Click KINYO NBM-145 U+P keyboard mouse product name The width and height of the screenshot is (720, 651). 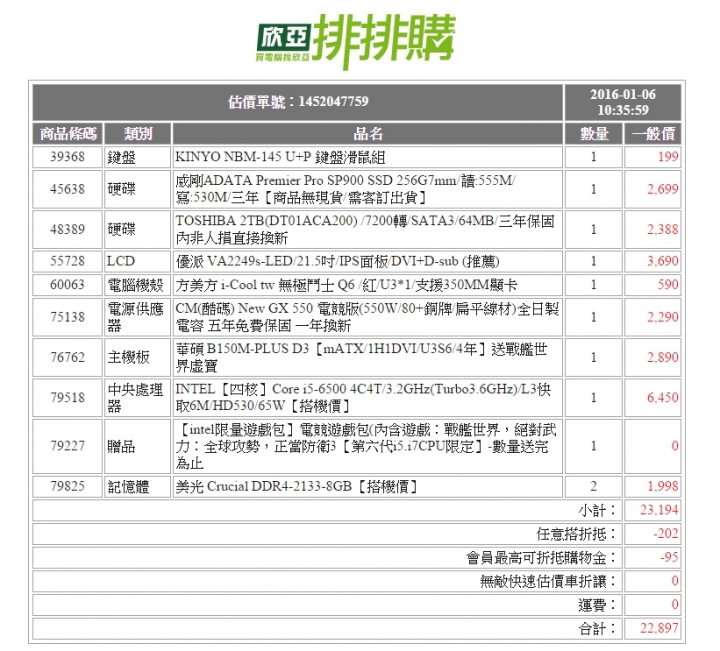coord(280,157)
